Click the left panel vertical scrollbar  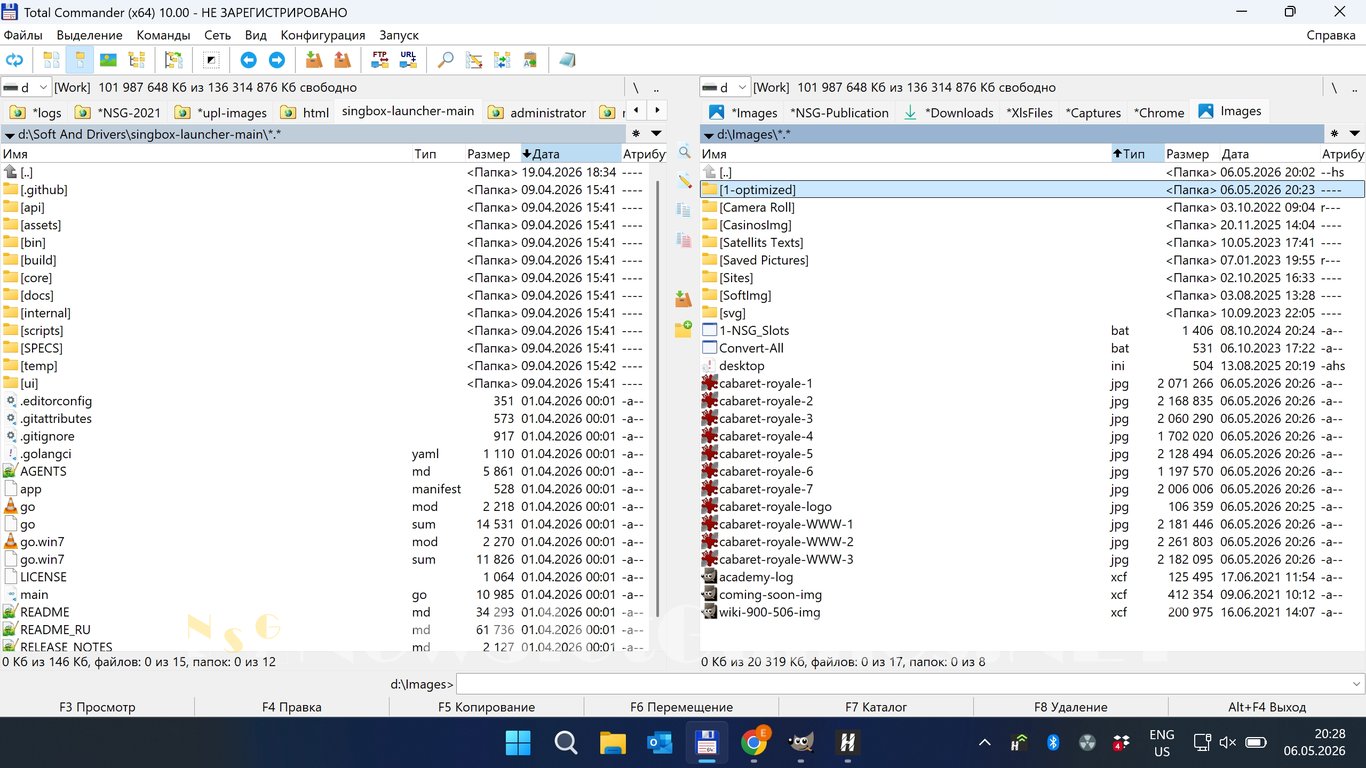point(658,400)
